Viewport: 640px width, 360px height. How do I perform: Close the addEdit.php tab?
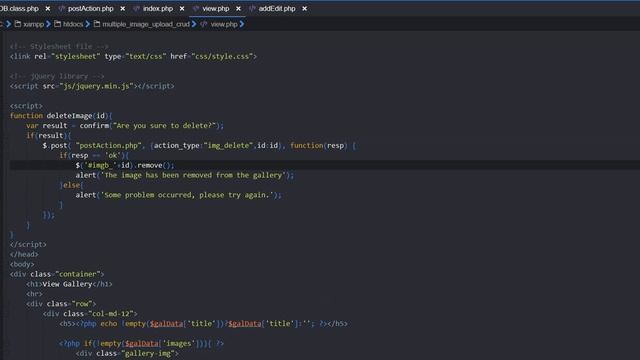click(304, 9)
